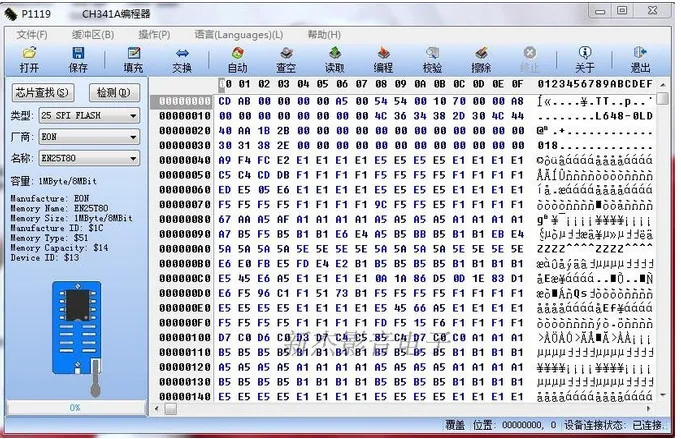Click ASCII header 0123456789ABCDEF
Viewport: 681px width, 439px height.
pos(595,84)
